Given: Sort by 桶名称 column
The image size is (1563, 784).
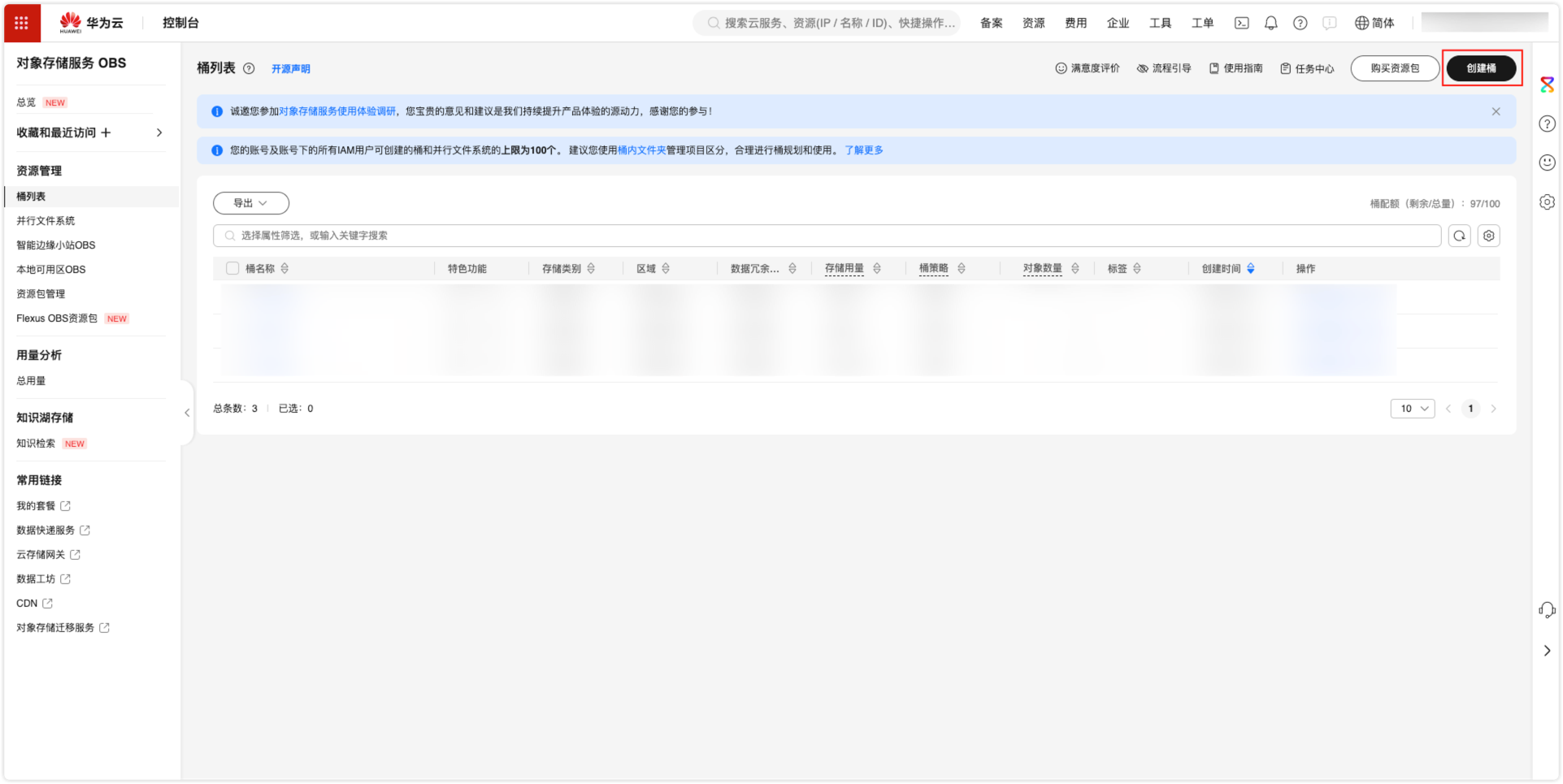Looking at the screenshot, I should tap(284, 269).
